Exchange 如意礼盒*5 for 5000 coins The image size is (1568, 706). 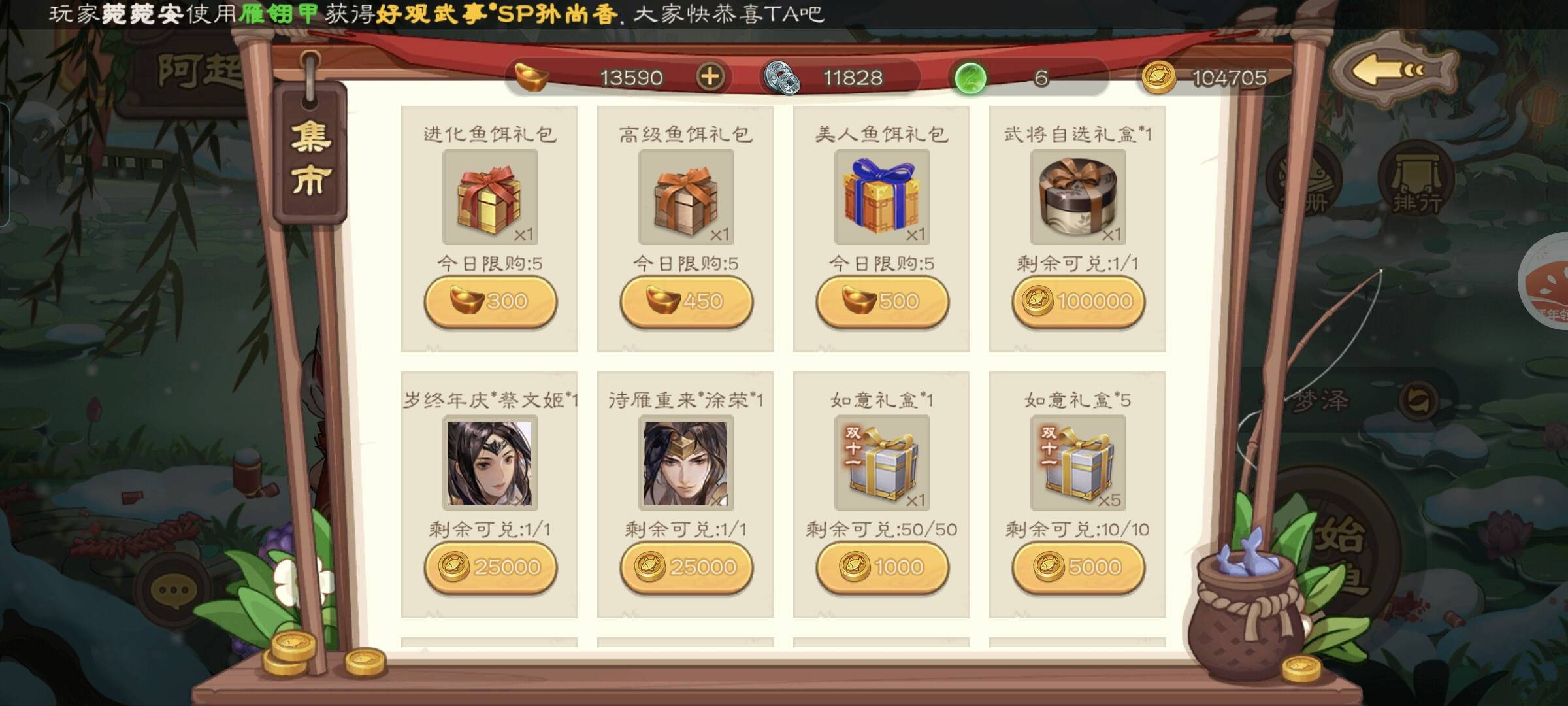pos(1078,567)
